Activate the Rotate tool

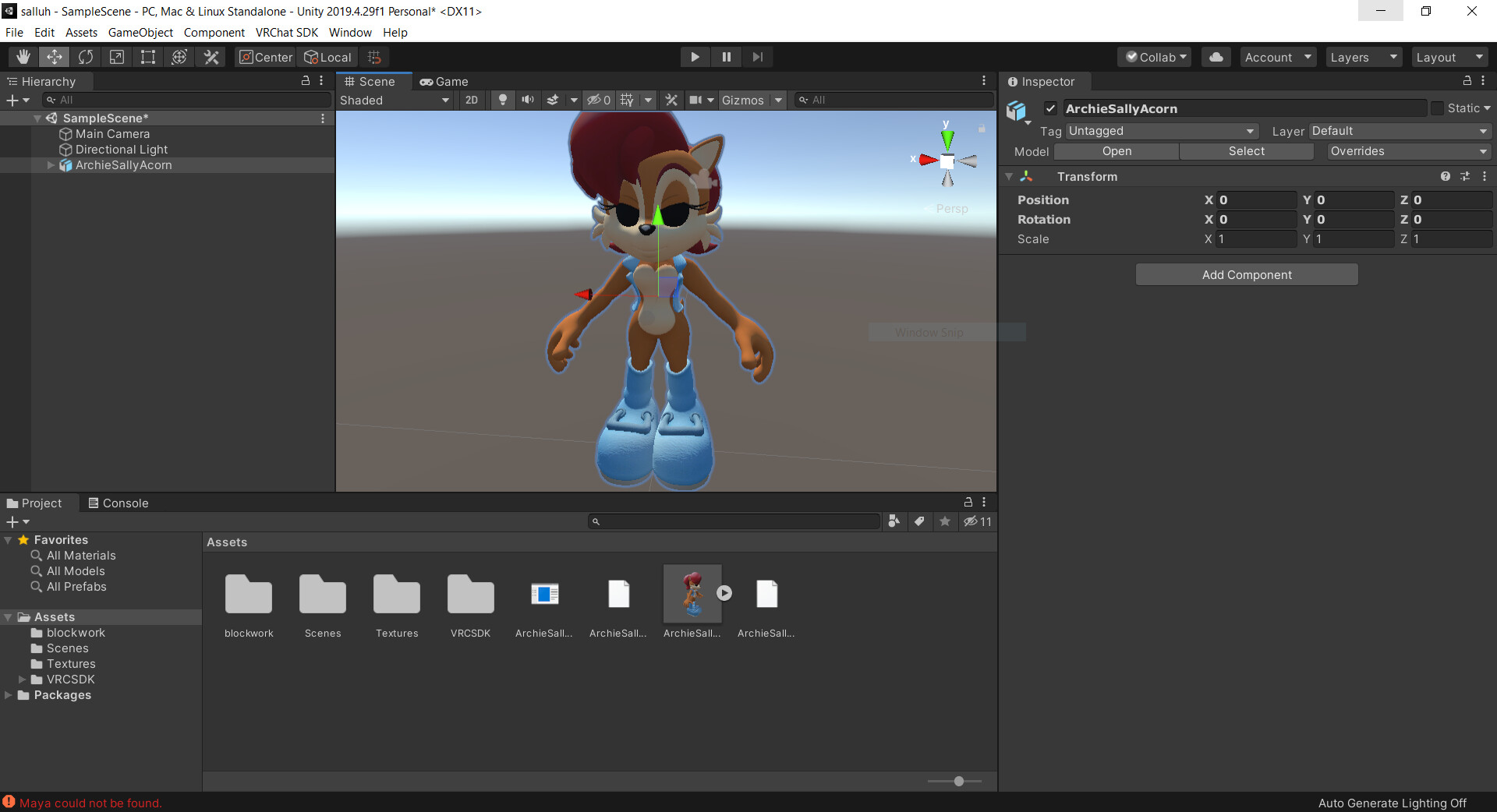[85, 56]
